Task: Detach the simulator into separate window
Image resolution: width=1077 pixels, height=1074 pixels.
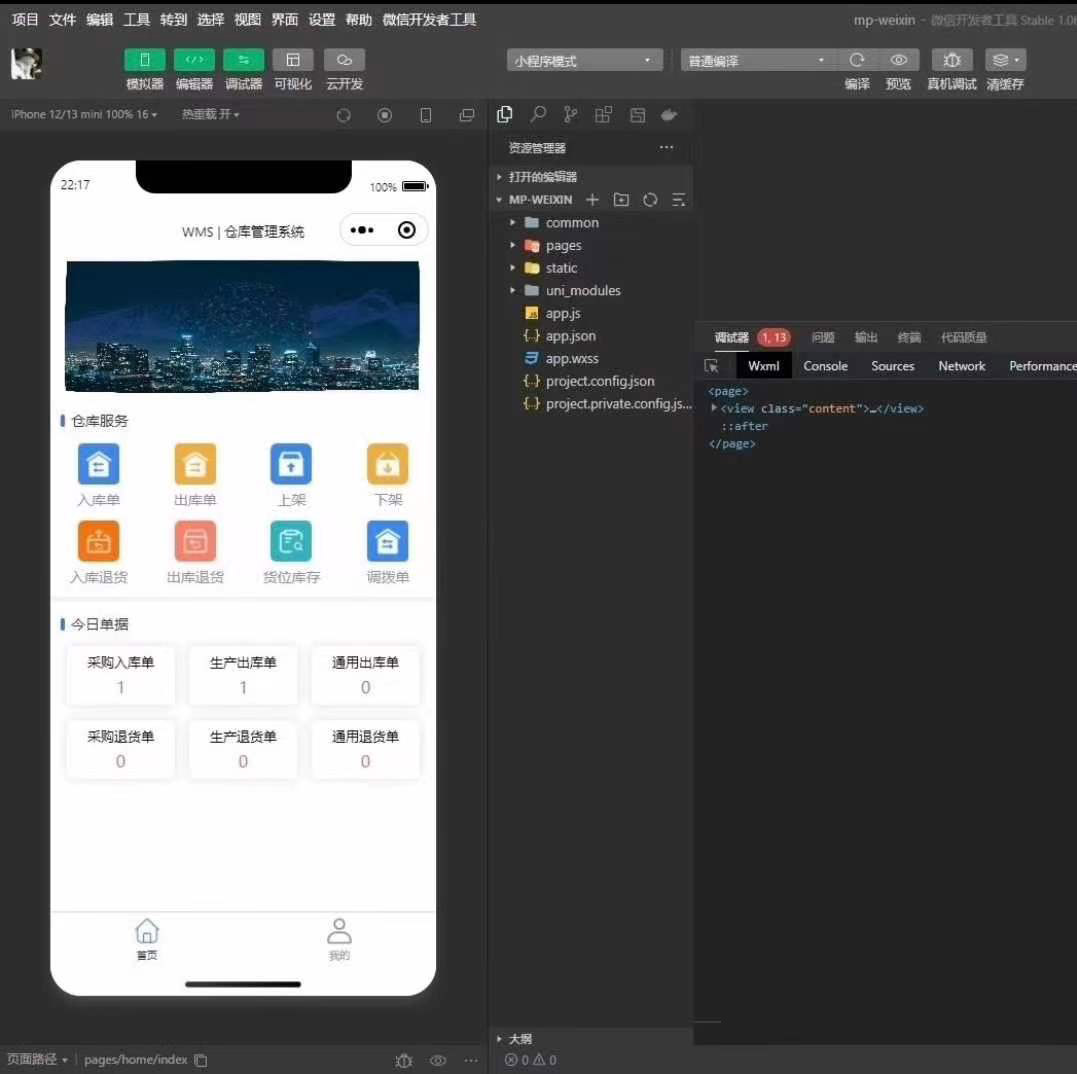Action: 467,115
